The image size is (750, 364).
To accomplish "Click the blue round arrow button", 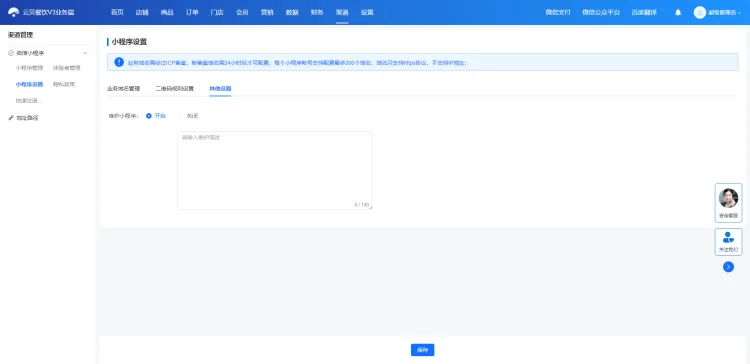I will 728,267.
